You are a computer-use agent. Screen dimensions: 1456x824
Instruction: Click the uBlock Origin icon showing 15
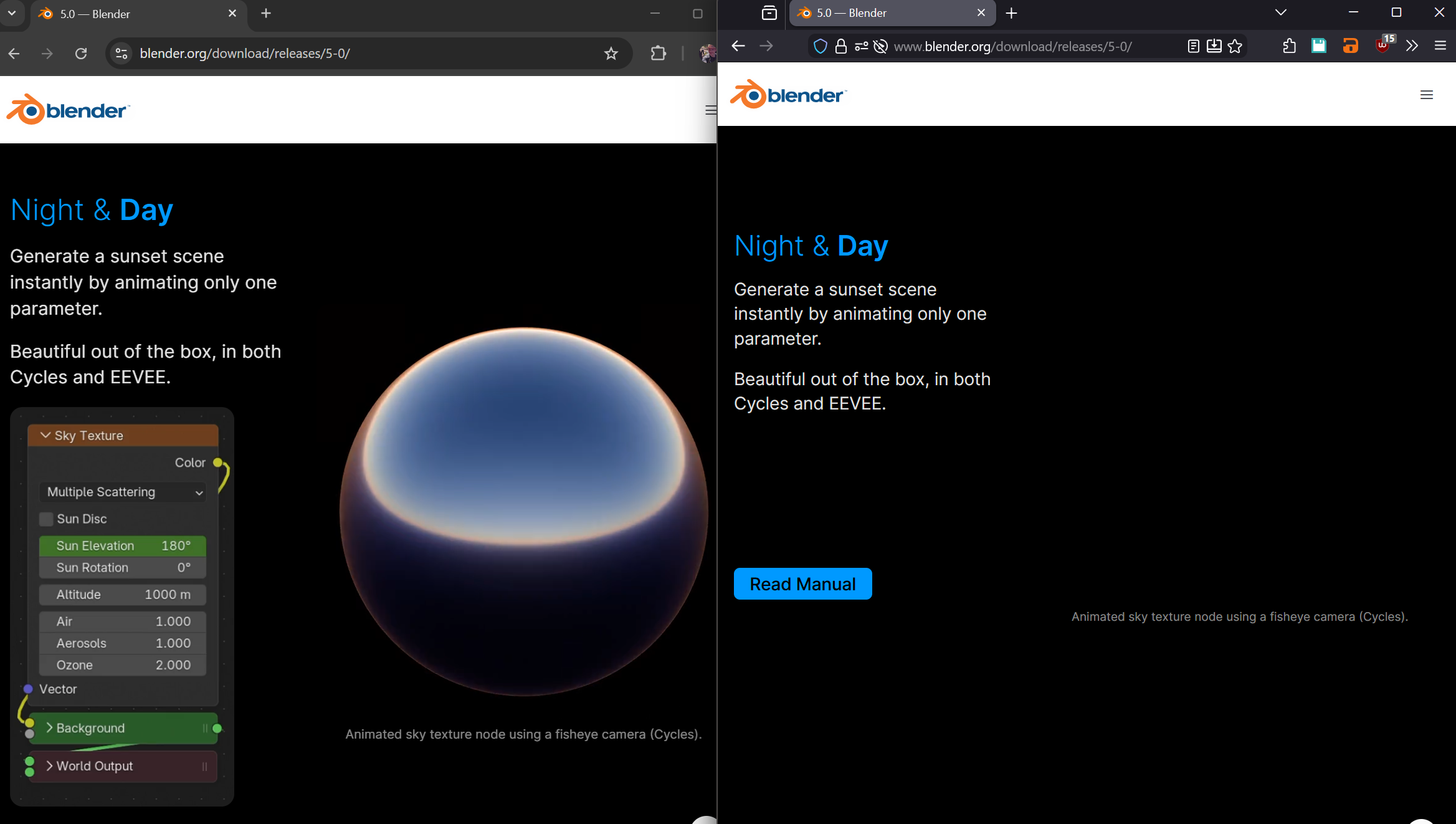[1383, 45]
